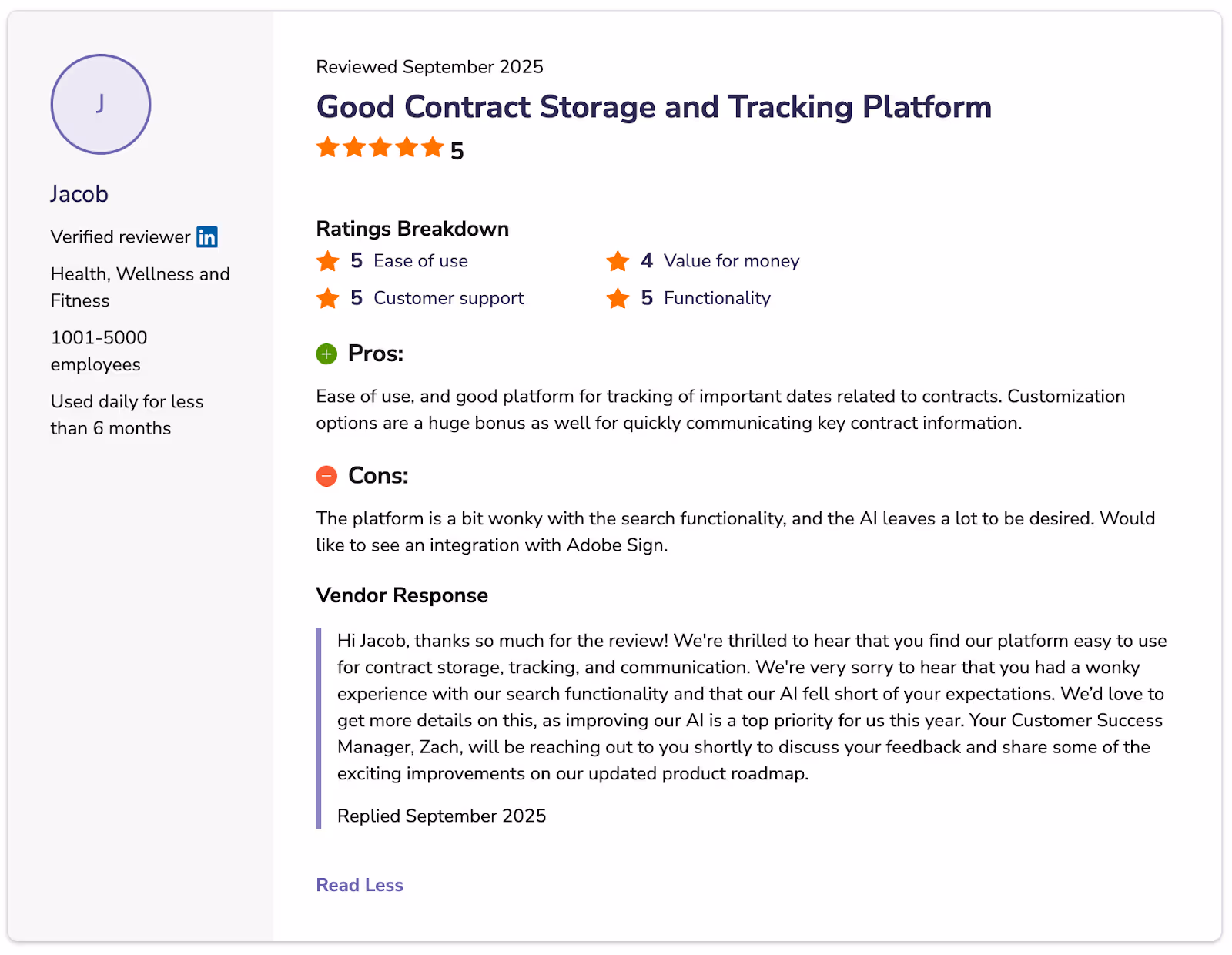Select Jacob's circular avatar
Screen dimensions: 1232x955
100,105
